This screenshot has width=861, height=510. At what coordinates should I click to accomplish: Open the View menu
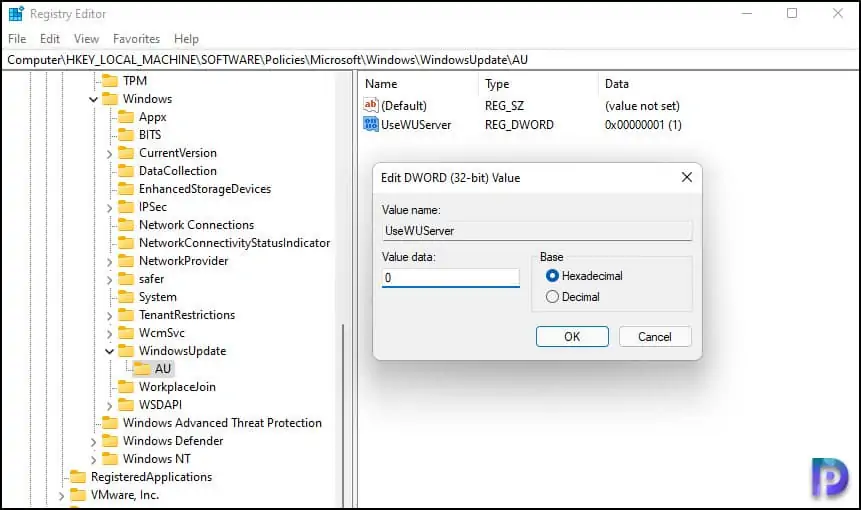point(86,39)
